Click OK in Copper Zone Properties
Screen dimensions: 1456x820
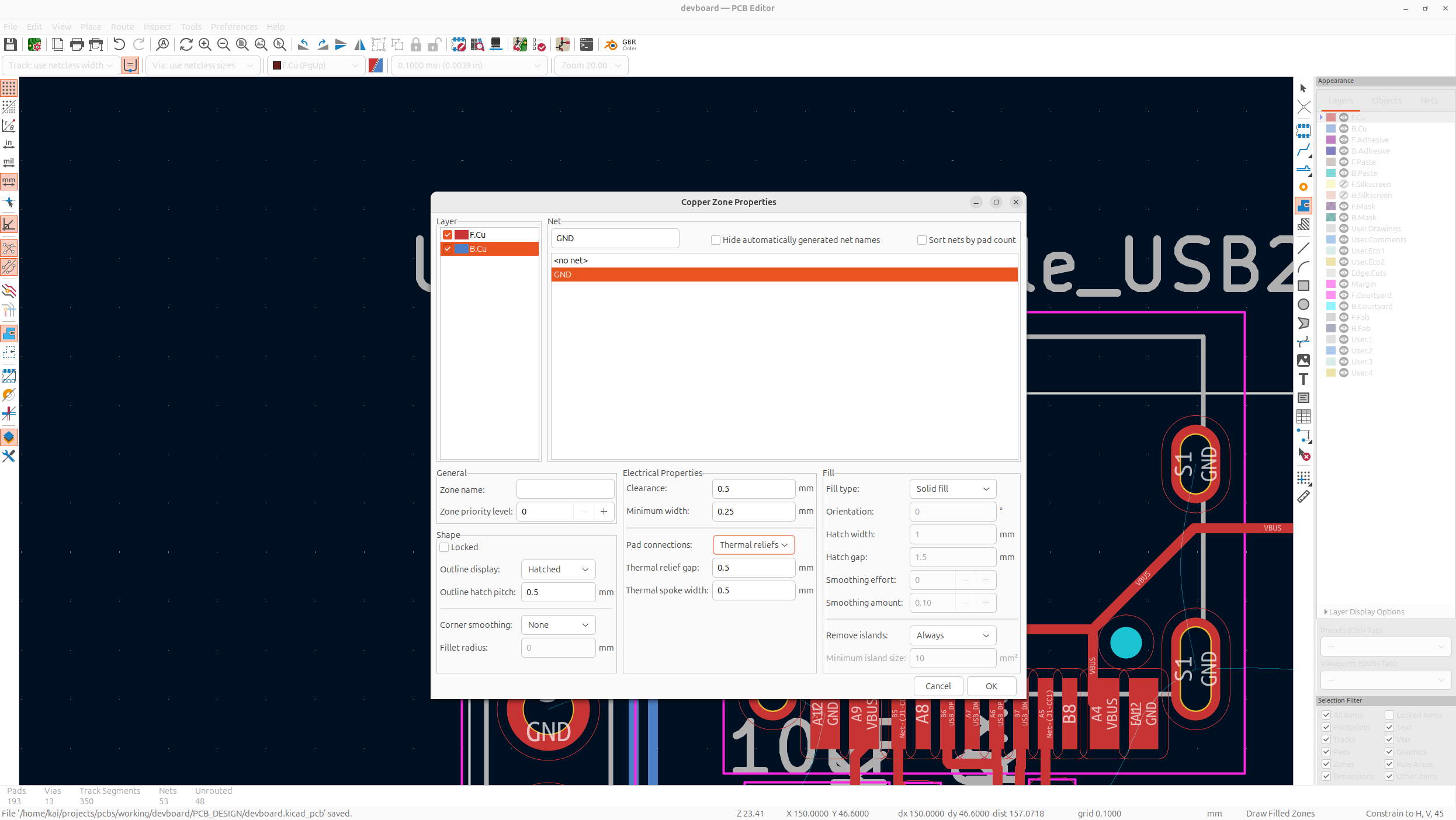point(991,686)
